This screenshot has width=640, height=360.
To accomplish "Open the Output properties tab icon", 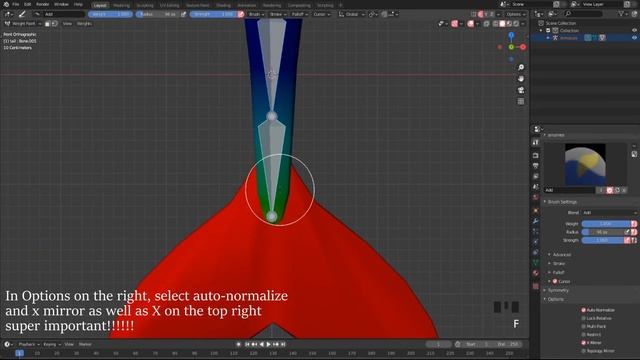I will (536, 166).
